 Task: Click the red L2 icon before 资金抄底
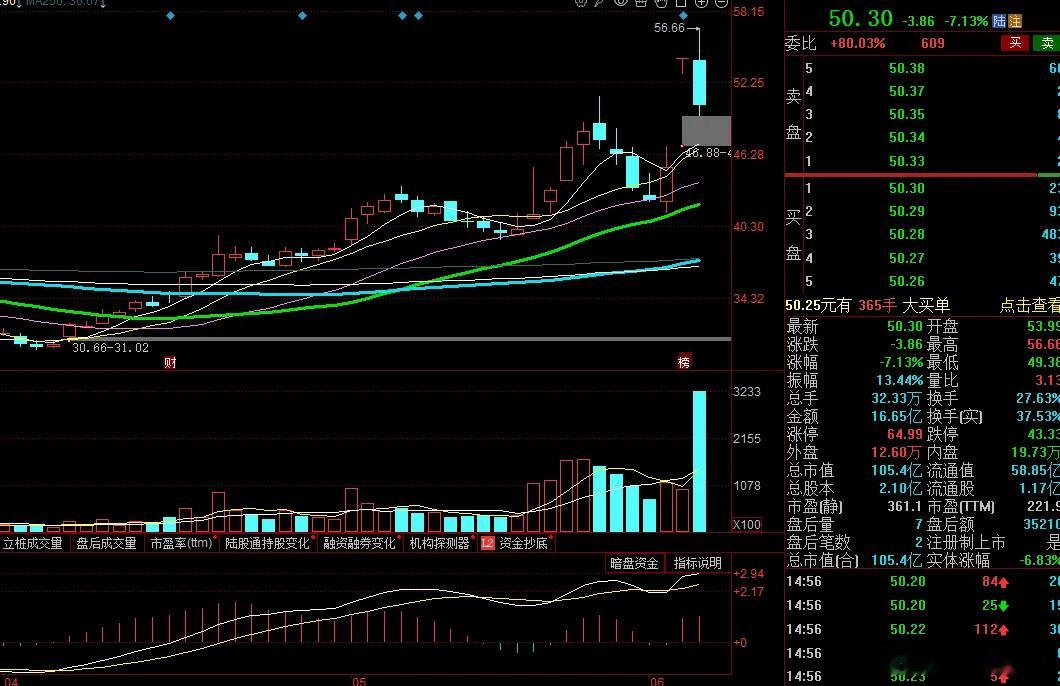coord(487,543)
